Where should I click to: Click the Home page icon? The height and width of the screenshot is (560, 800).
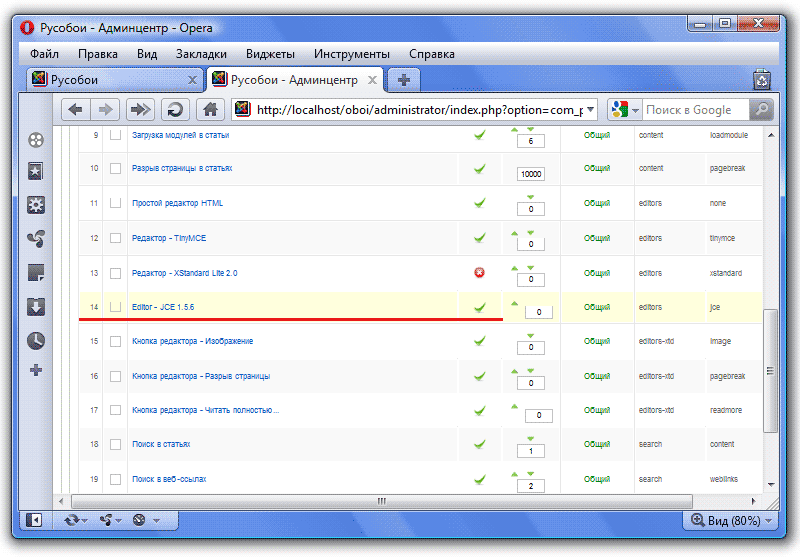(209, 110)
